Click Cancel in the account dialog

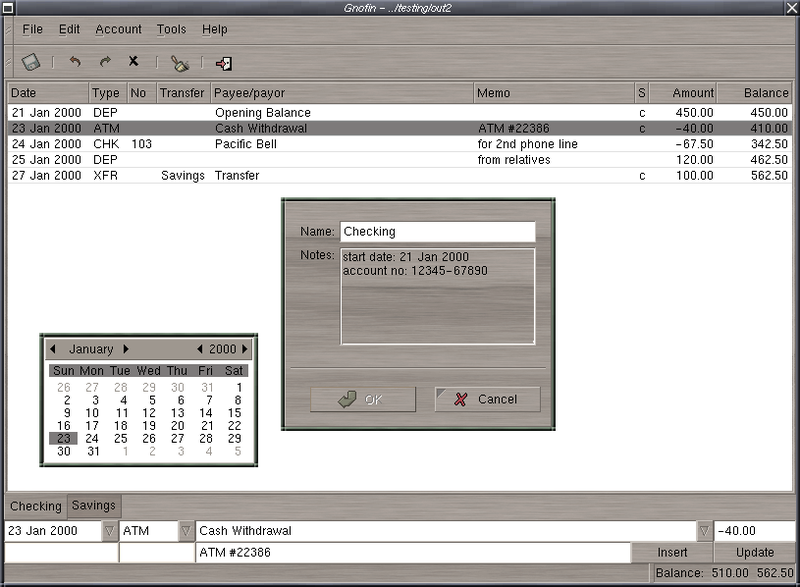click(x=487, y=399)
